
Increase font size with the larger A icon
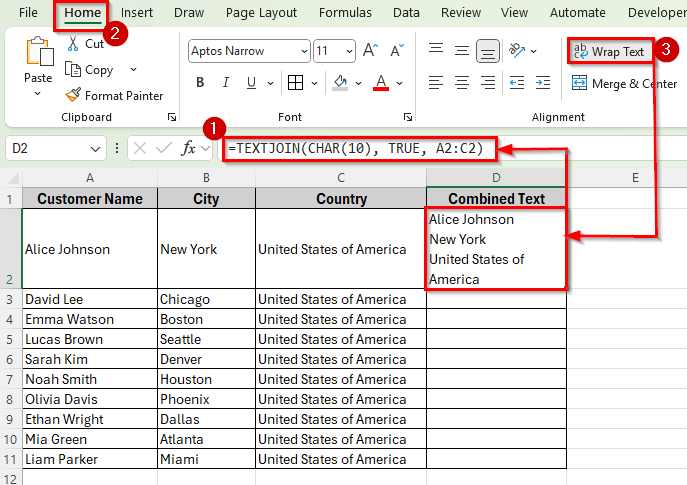[x=370, y=50]
